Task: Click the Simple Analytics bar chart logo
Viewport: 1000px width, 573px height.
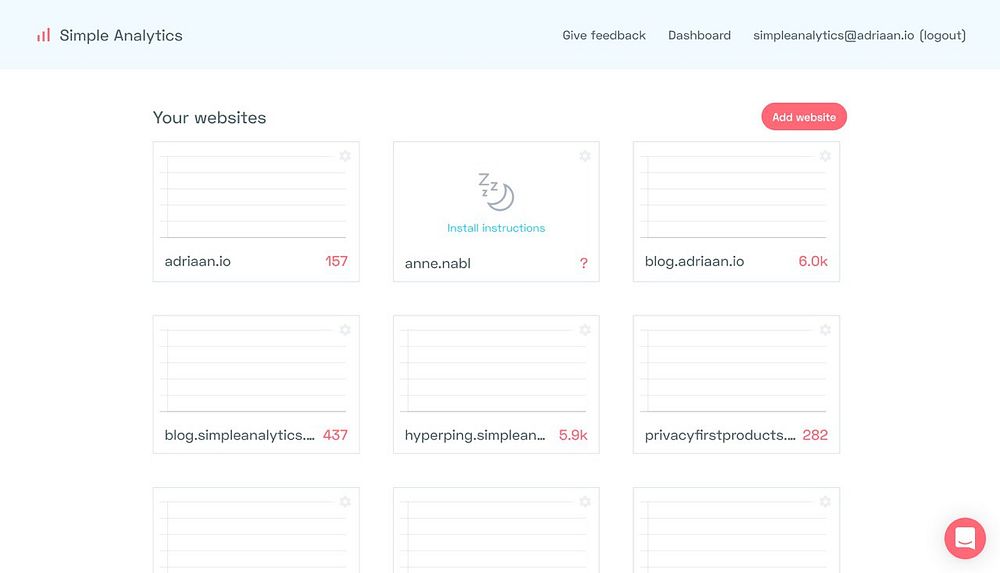Action: point(43,35)
